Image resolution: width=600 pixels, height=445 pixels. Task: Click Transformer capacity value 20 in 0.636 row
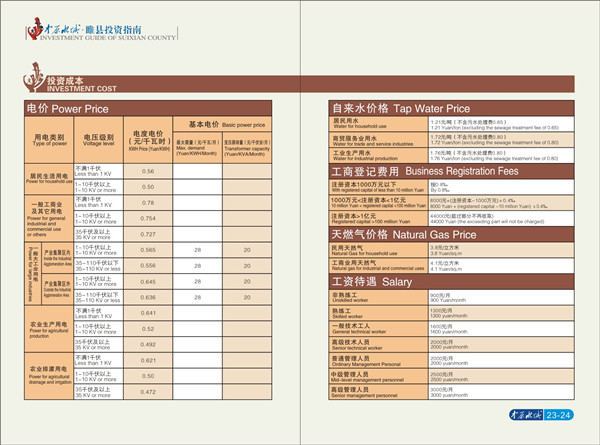click(247, 297)
